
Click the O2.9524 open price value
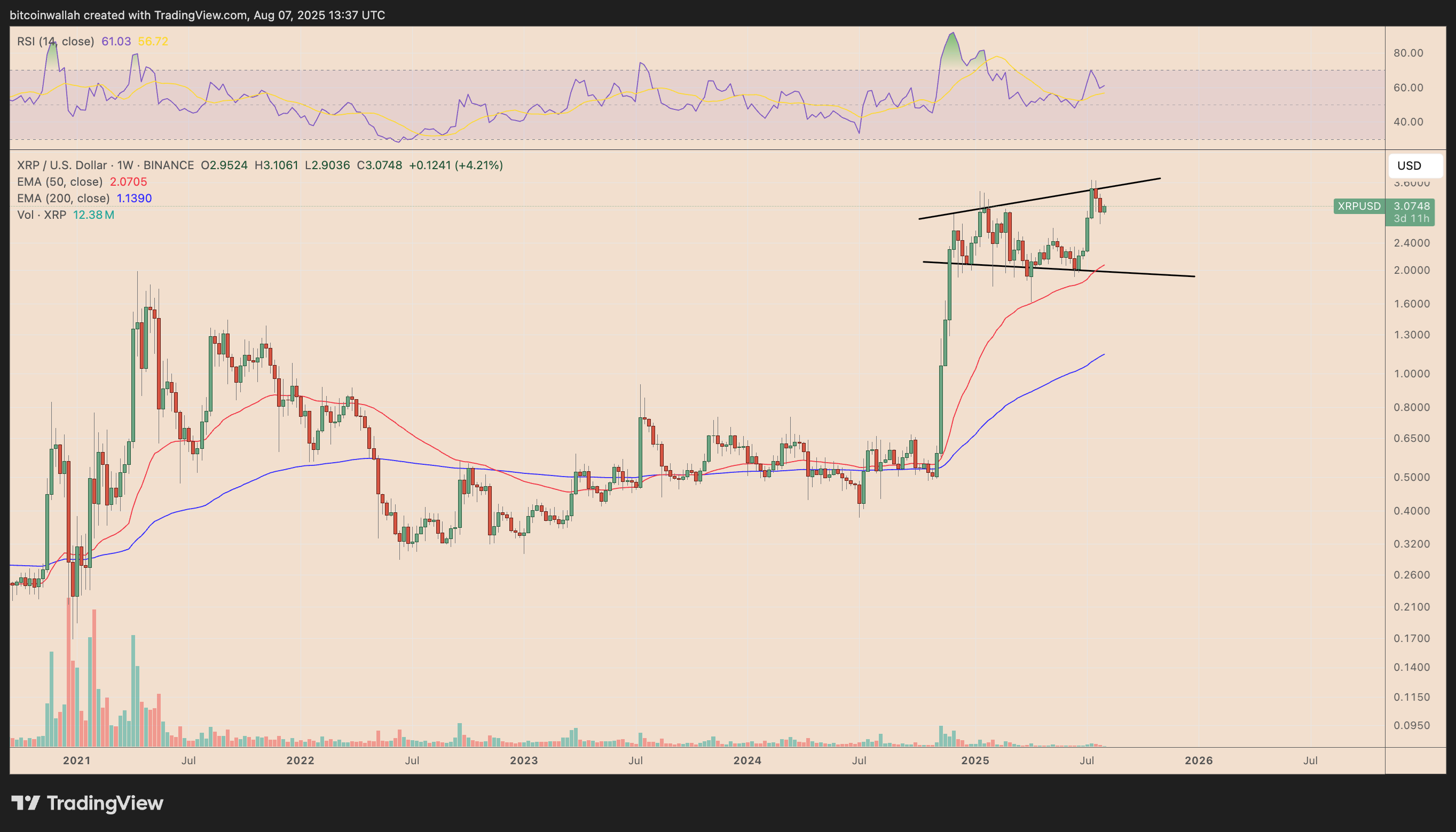click(224, 165)
